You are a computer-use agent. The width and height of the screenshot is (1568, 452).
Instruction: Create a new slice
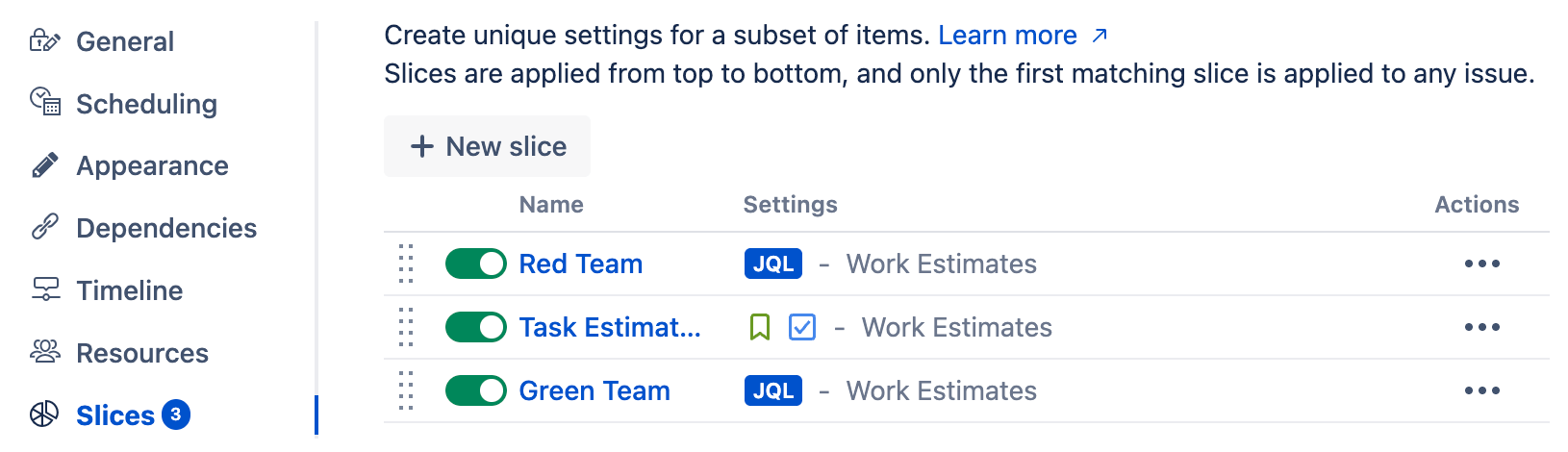[x=487, y=146]
